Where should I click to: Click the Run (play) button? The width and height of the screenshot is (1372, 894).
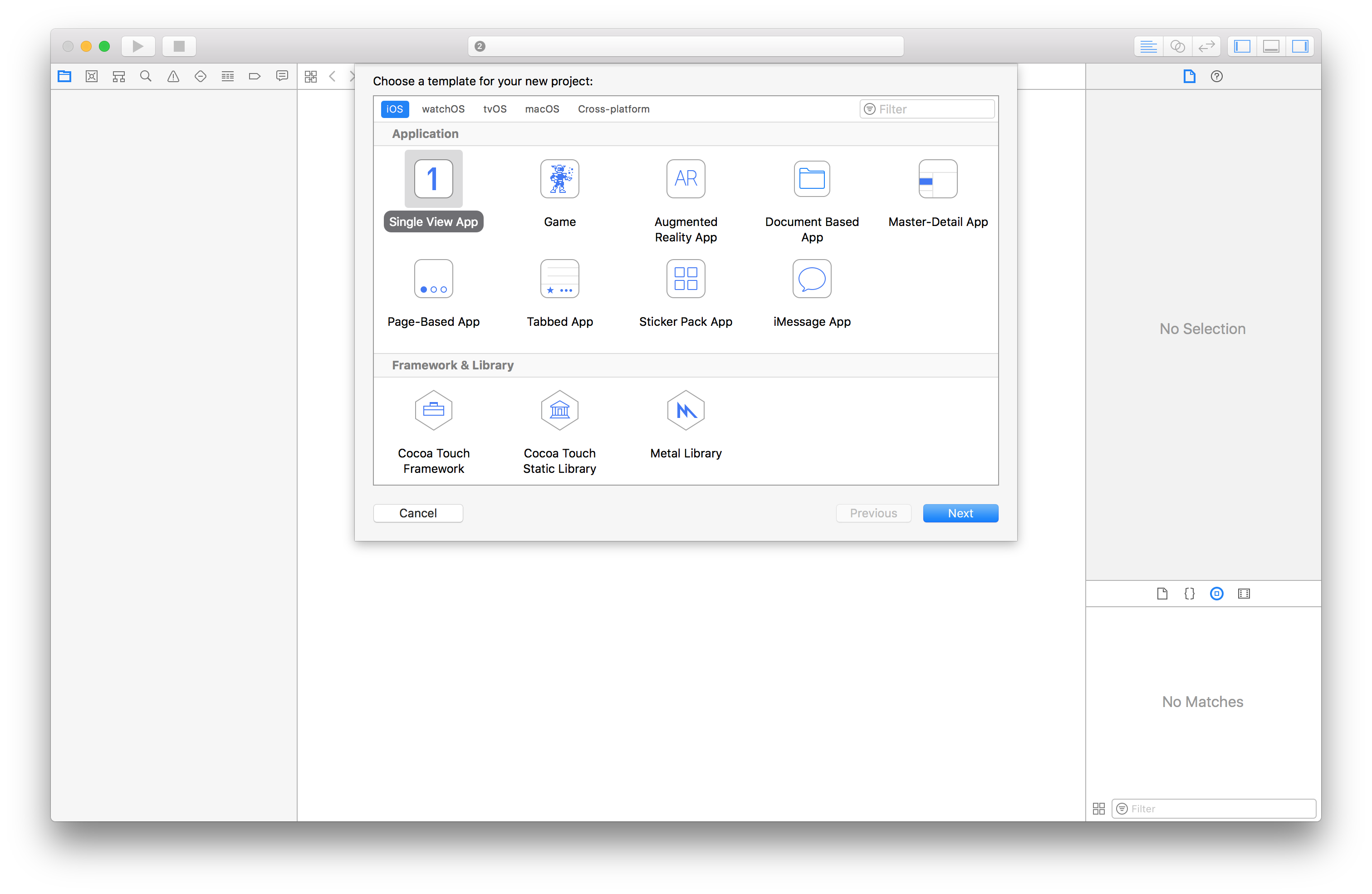pyautogui.click(x=138, y=46)
